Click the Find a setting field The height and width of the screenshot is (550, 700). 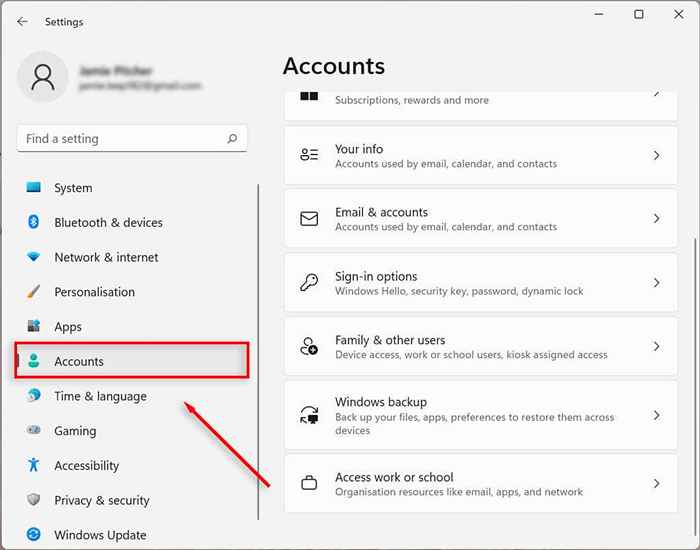(132, 138)
